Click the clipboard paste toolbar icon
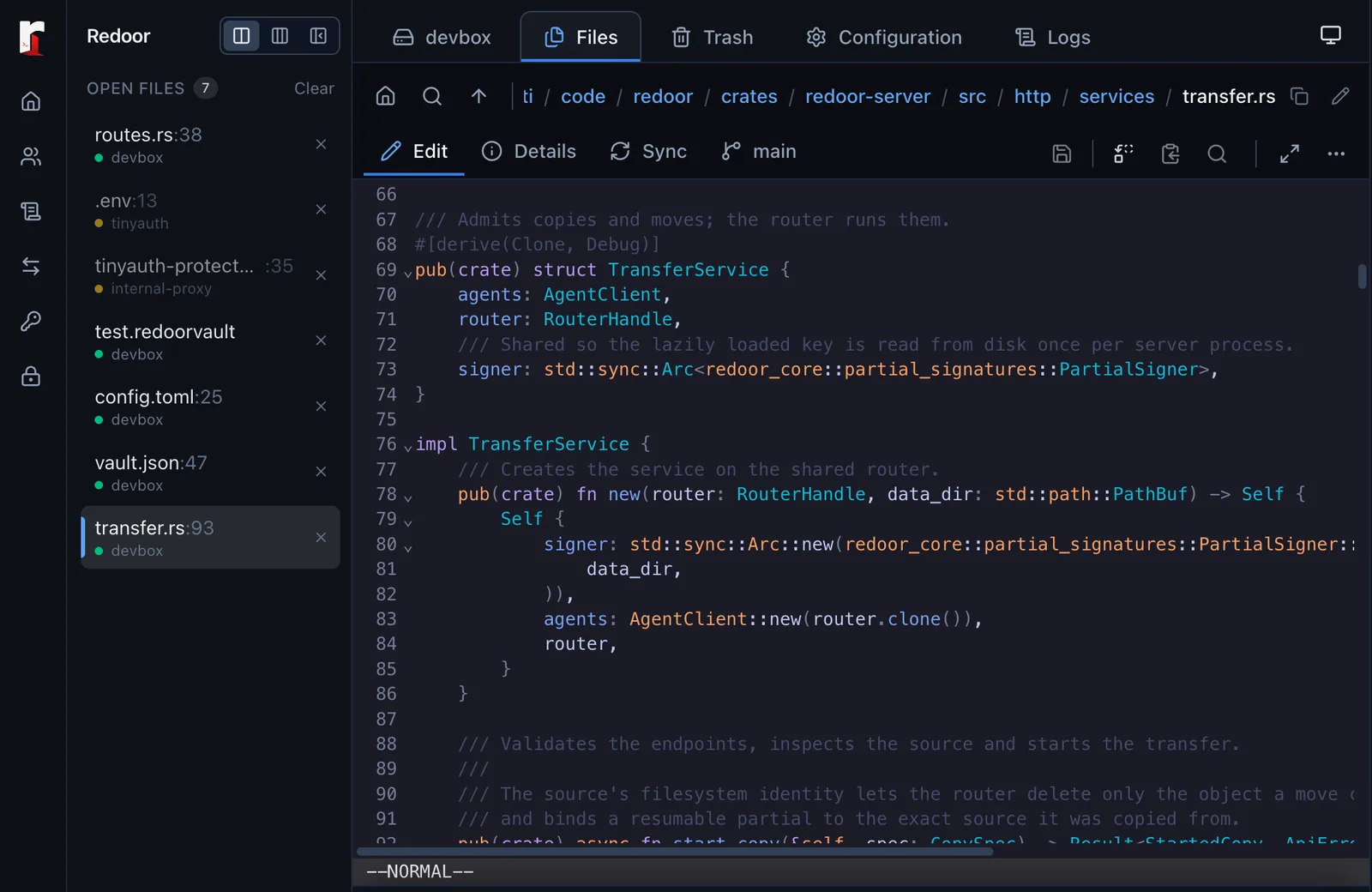The height and width of the screenshot is (892, 1372). click(x=1170, y=154)
